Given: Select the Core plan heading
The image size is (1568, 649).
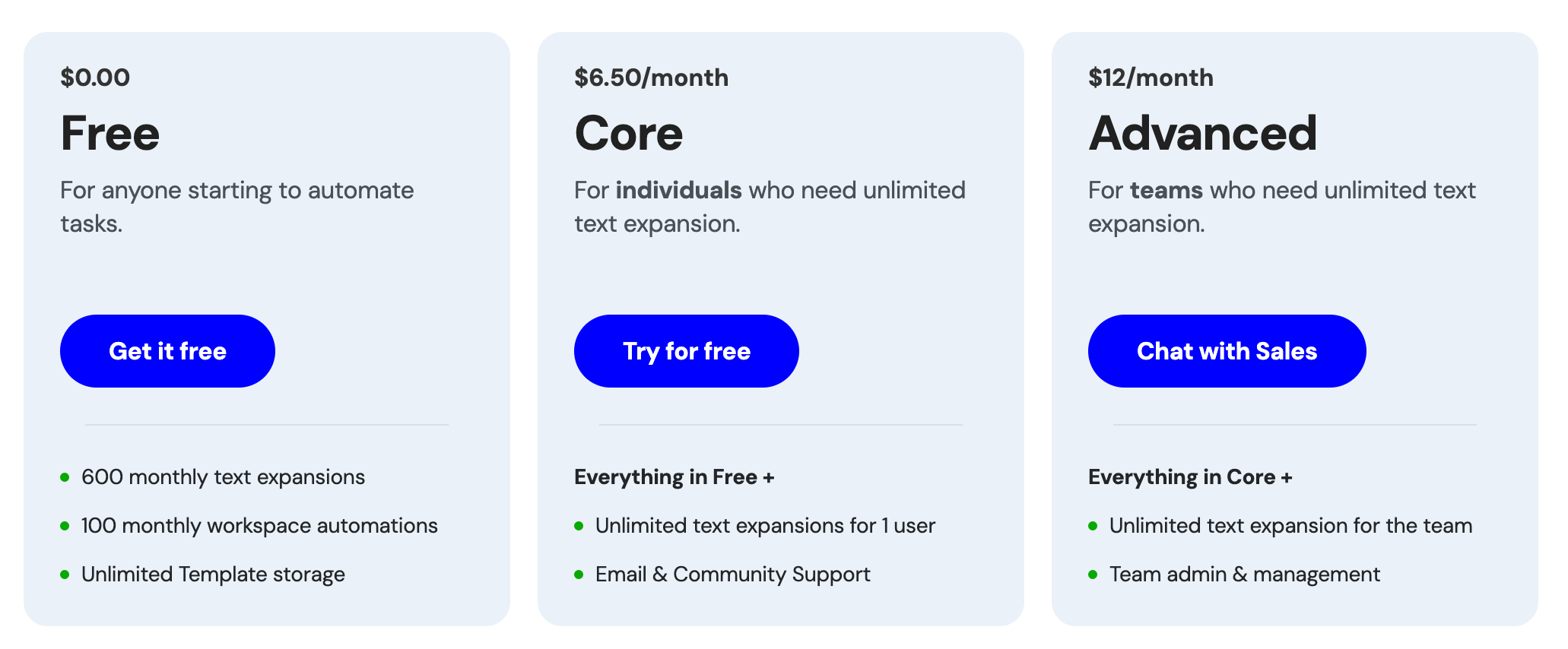Looking at the screenshot, I should tap(629, 134).
